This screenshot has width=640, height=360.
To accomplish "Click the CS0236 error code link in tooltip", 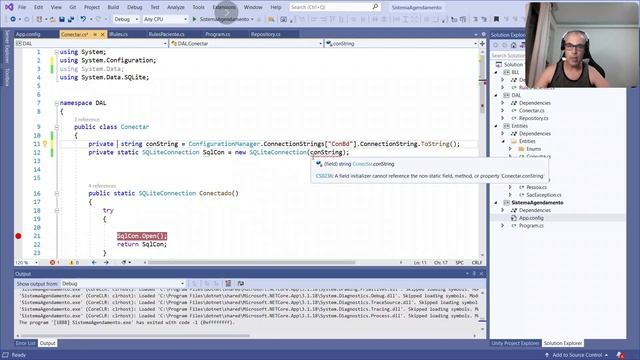I will (324, 176).
